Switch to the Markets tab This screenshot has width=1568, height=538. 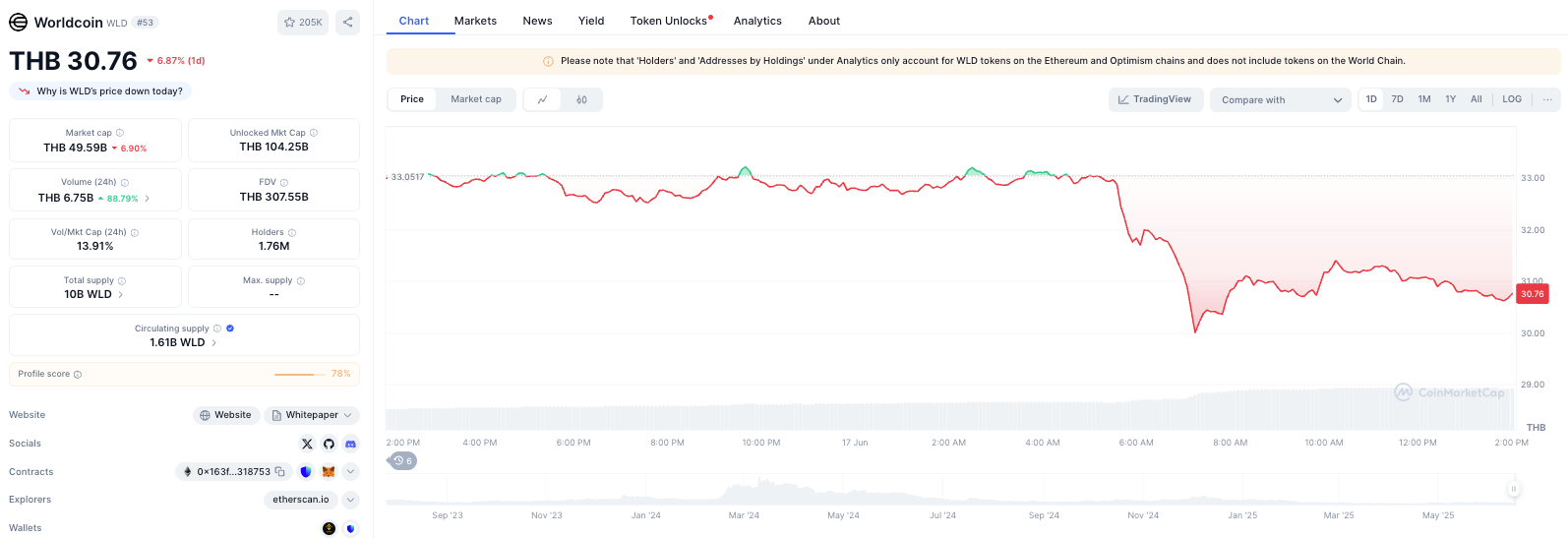click(475, 21)
